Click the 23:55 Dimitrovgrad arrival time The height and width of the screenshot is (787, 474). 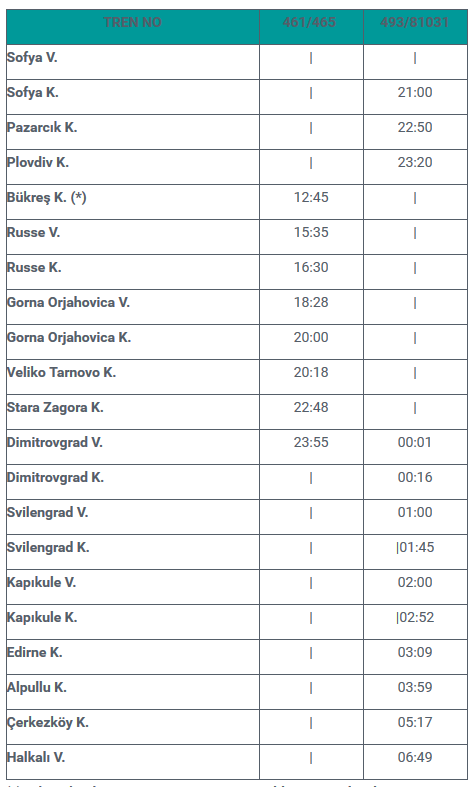[311, 443]
